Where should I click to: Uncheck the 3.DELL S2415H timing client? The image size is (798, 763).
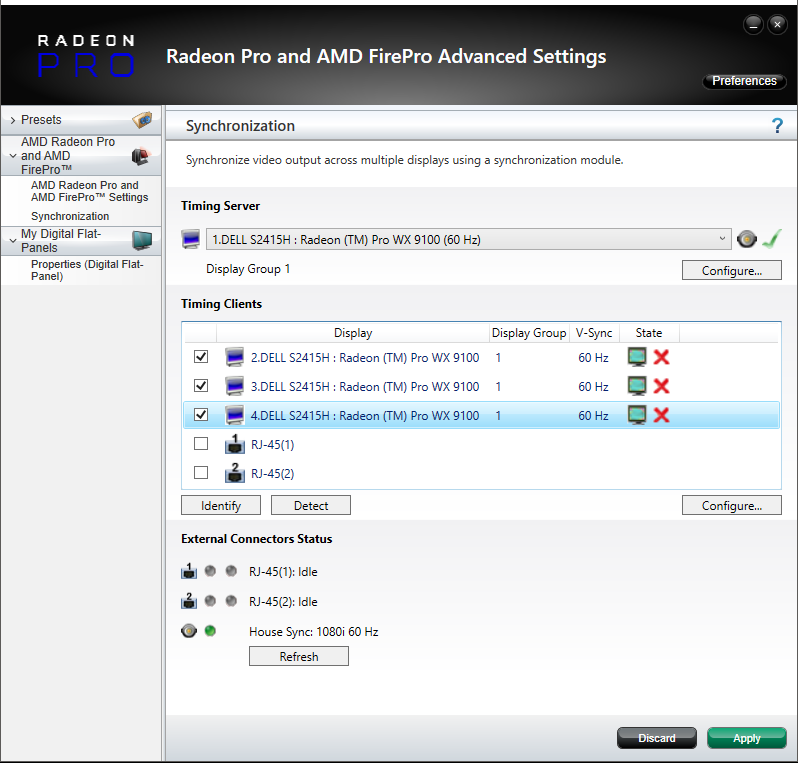coord(201,386)
